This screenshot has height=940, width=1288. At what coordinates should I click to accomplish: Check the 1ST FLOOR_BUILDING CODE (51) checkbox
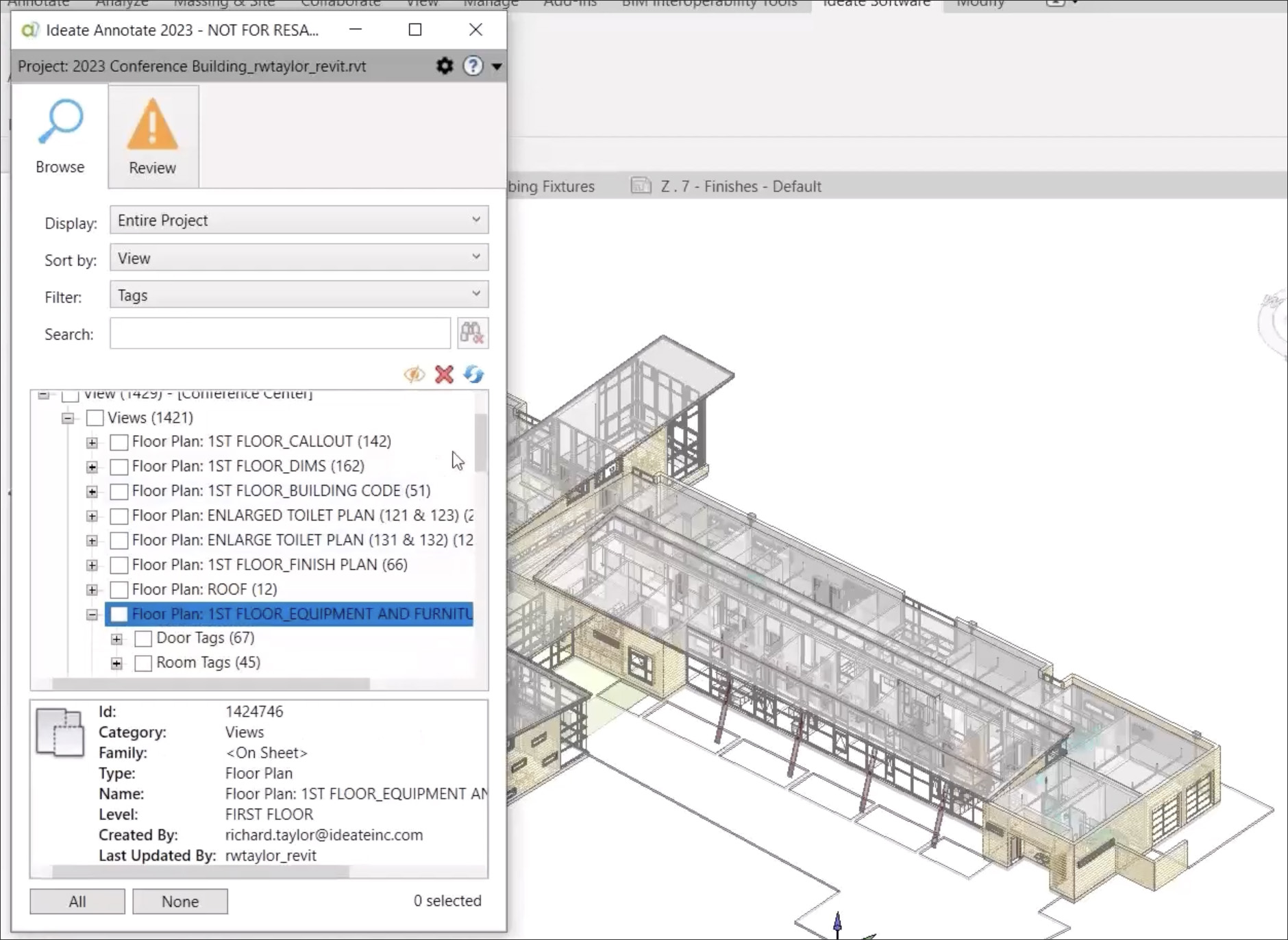coord(119,491)
